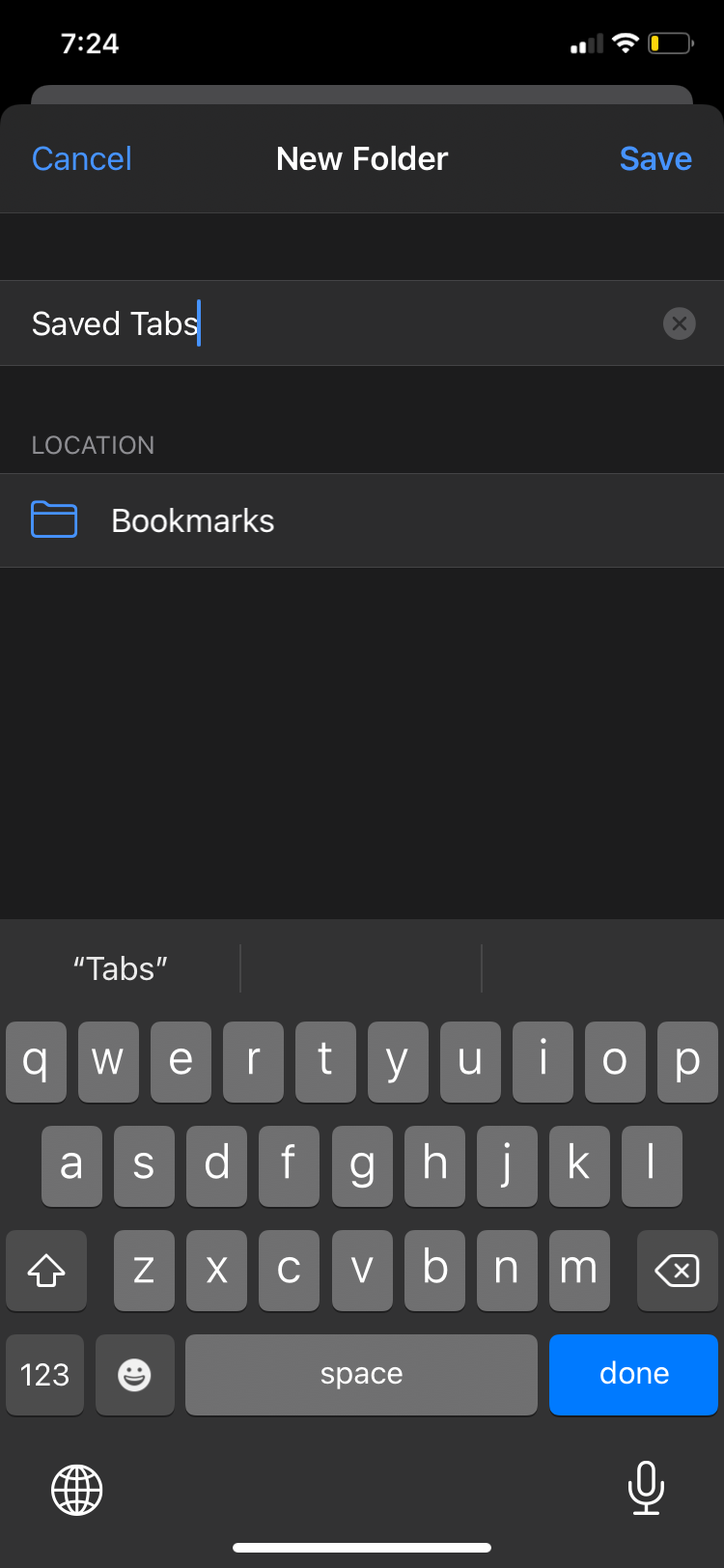Tap the New Folder title

(x=362, y=158)
